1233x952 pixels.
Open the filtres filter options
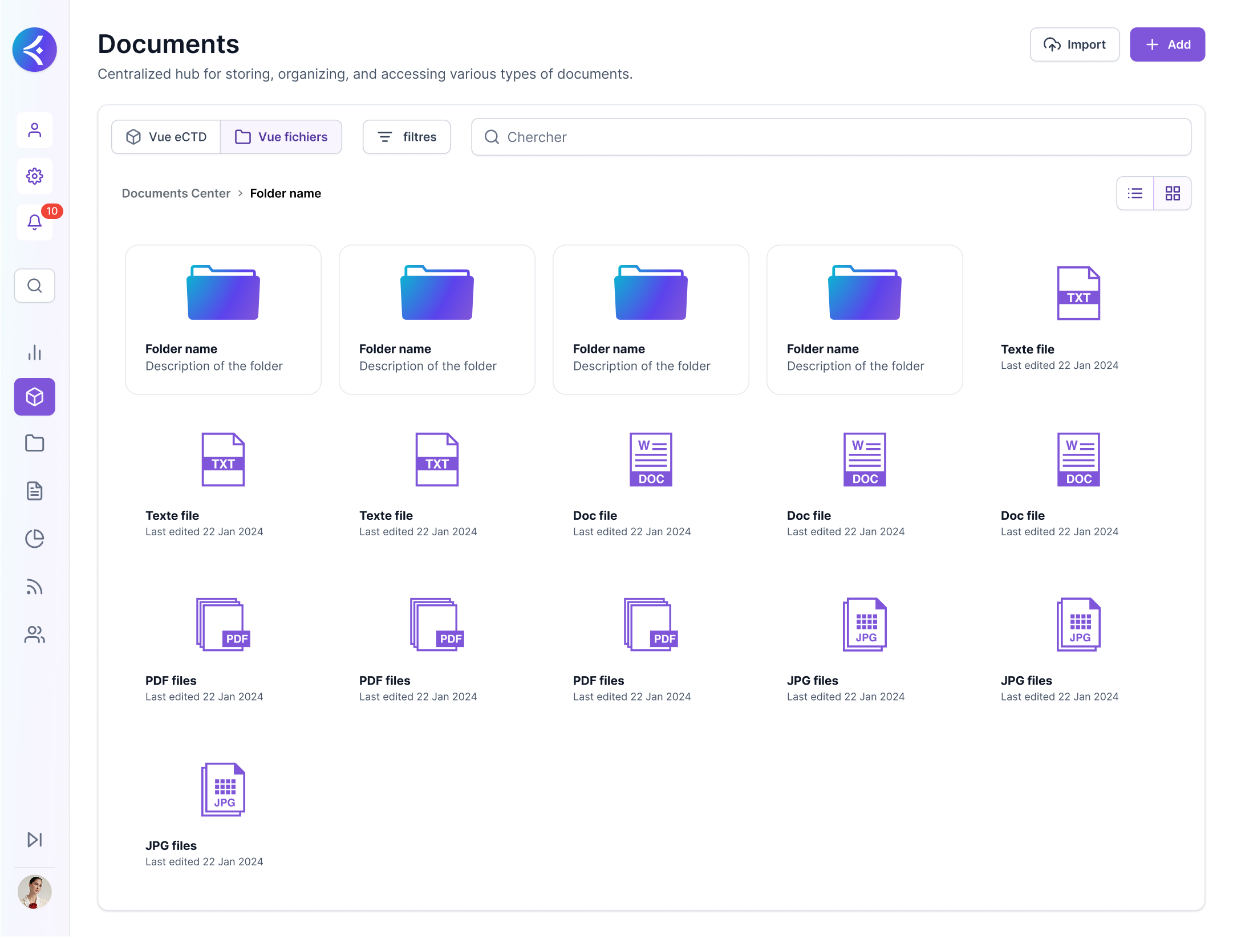pos(407,137)
